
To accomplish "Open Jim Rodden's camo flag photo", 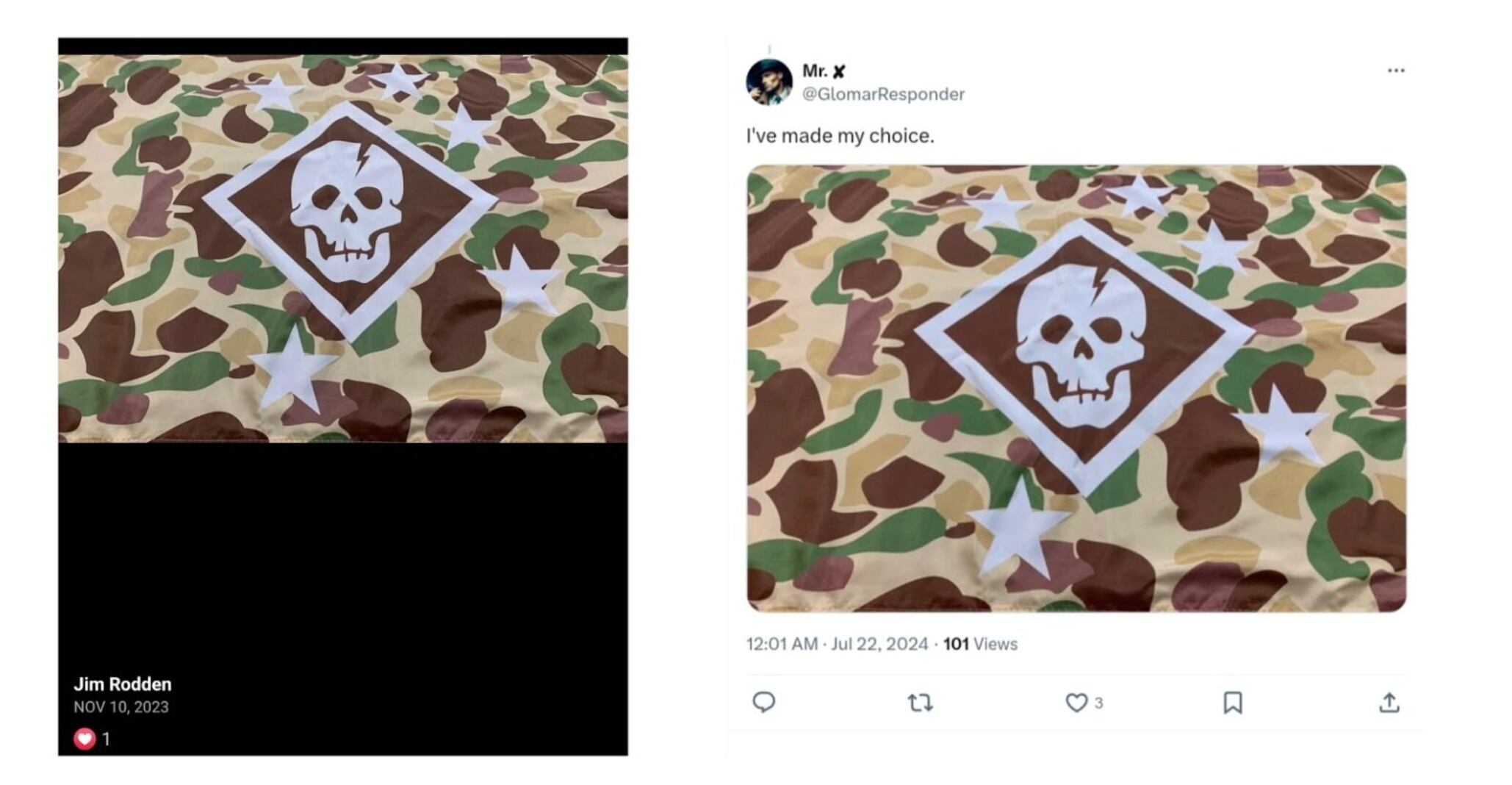I will [x=343, y=248].
